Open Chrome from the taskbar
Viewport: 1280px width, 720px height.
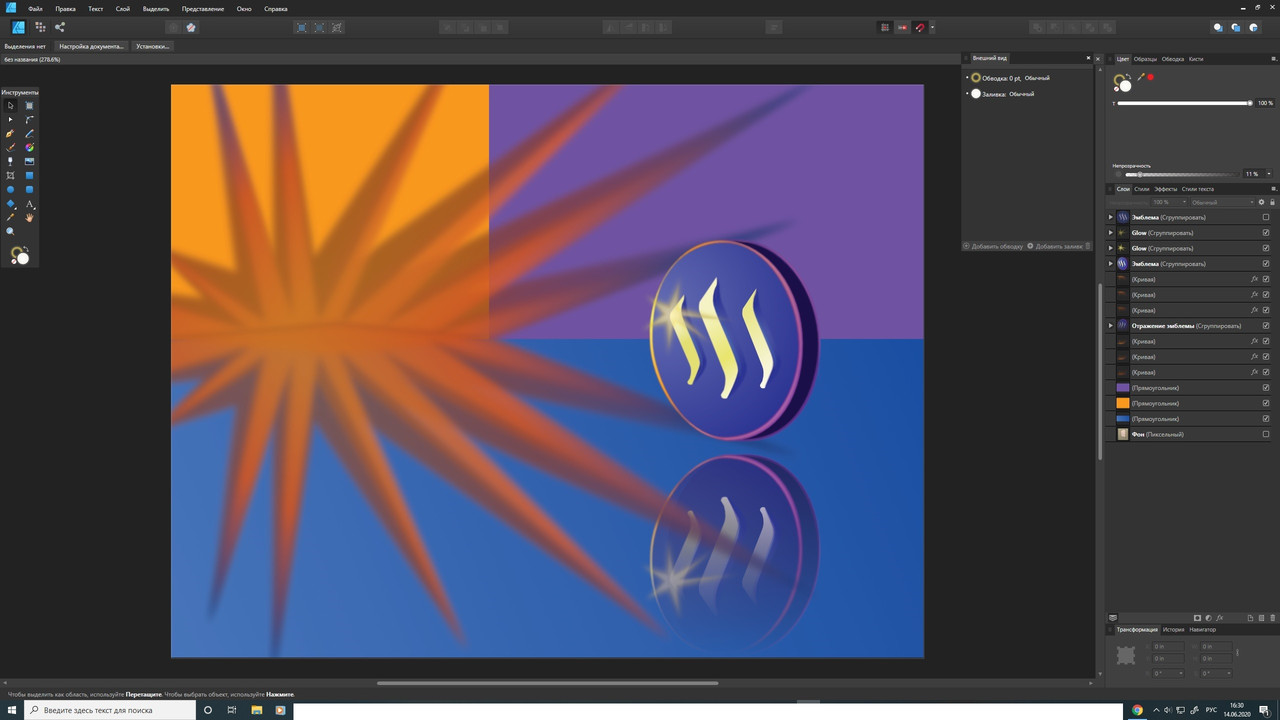1137,710
